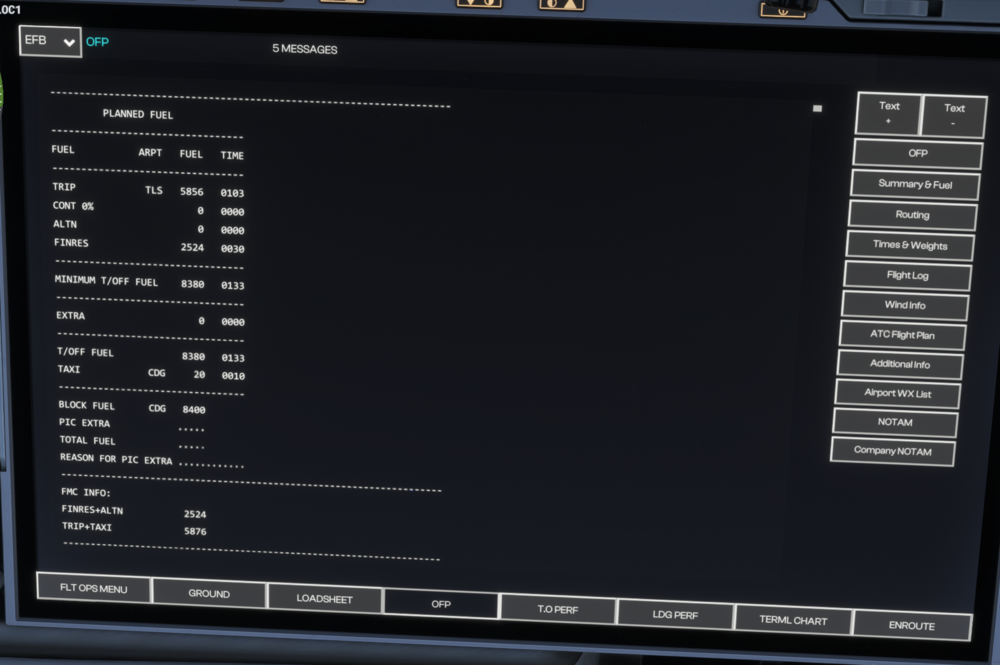Screen dimensions: 1000x665
Task: Decrease text size with Text - button
Action: coord(953,116)
